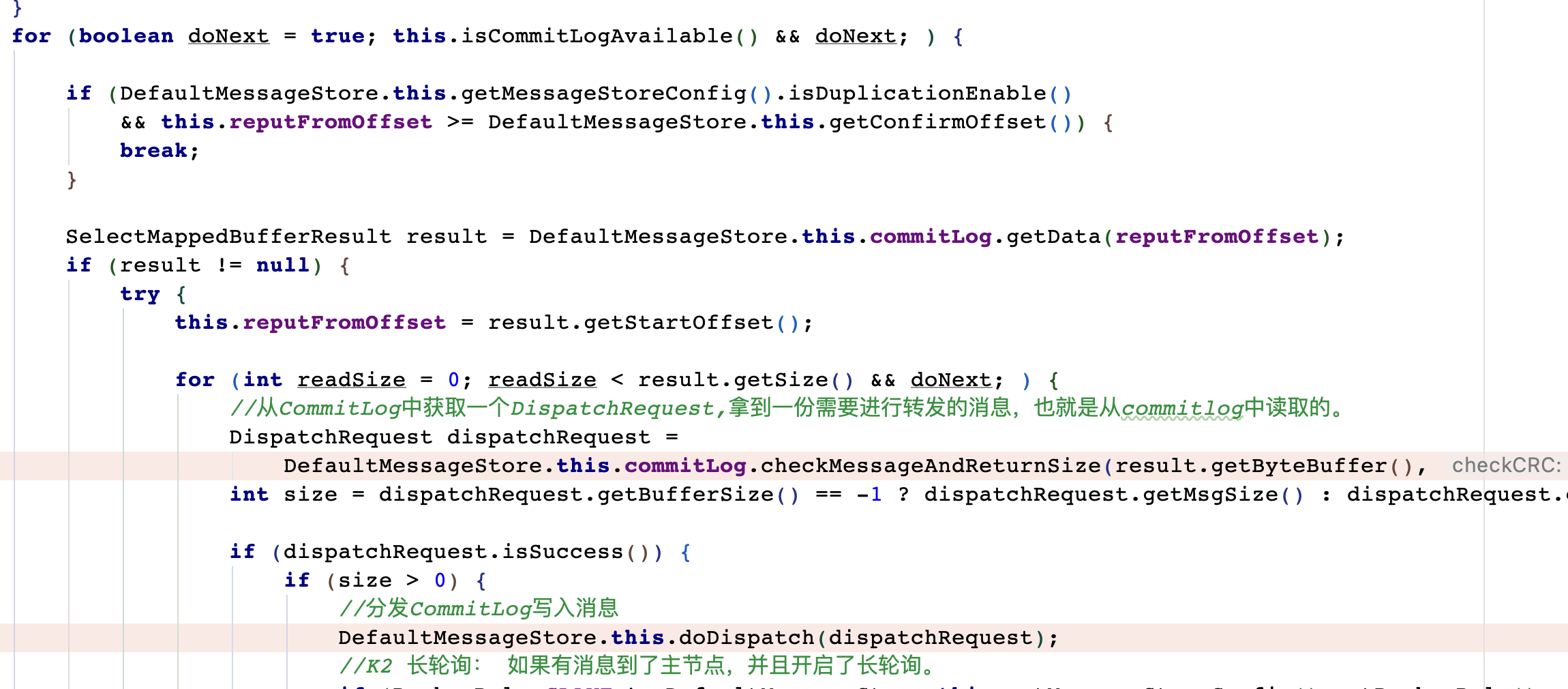The height and width of the screenshot is (689, 1568).
Task: Click reputFromOffset assigned from getStartOffset
Action: point(344,323)
